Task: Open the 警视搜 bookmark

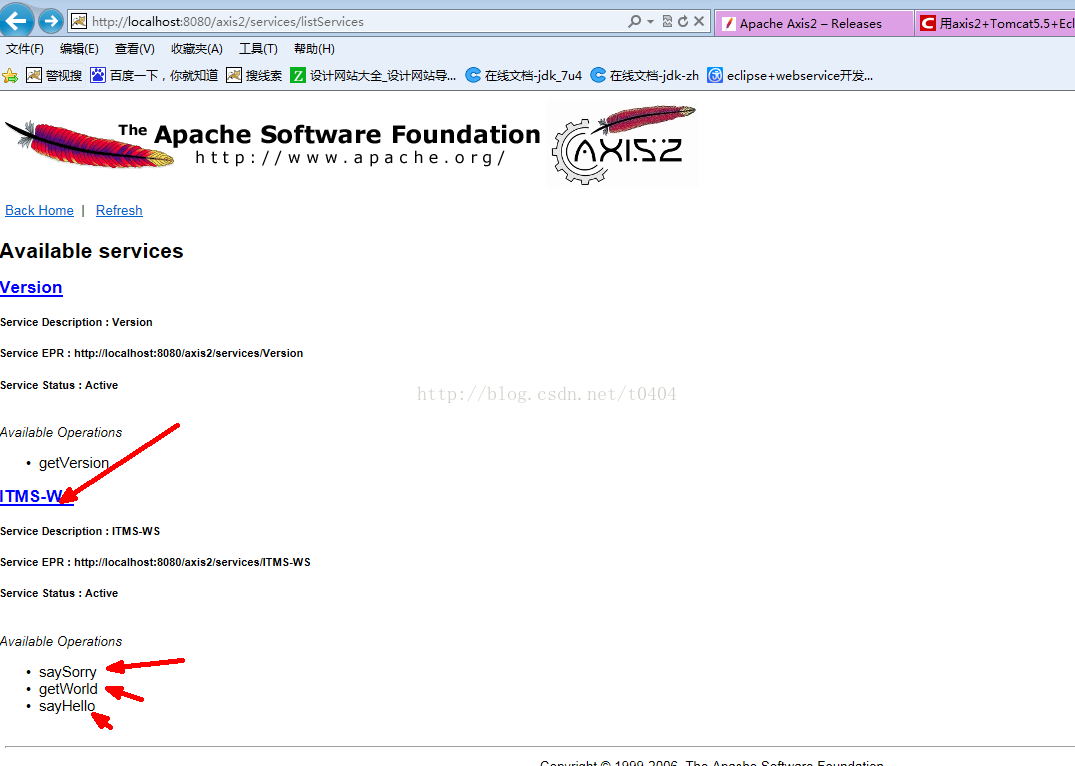Action: coord(54,75)
